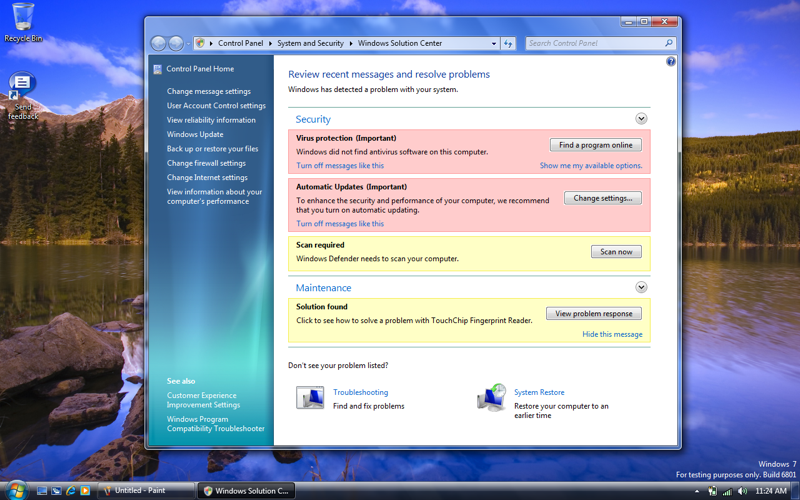This screenshot has width=800, height=500.
Task: Launch Windows Media Player from quick launch
Action: point(85,491)
